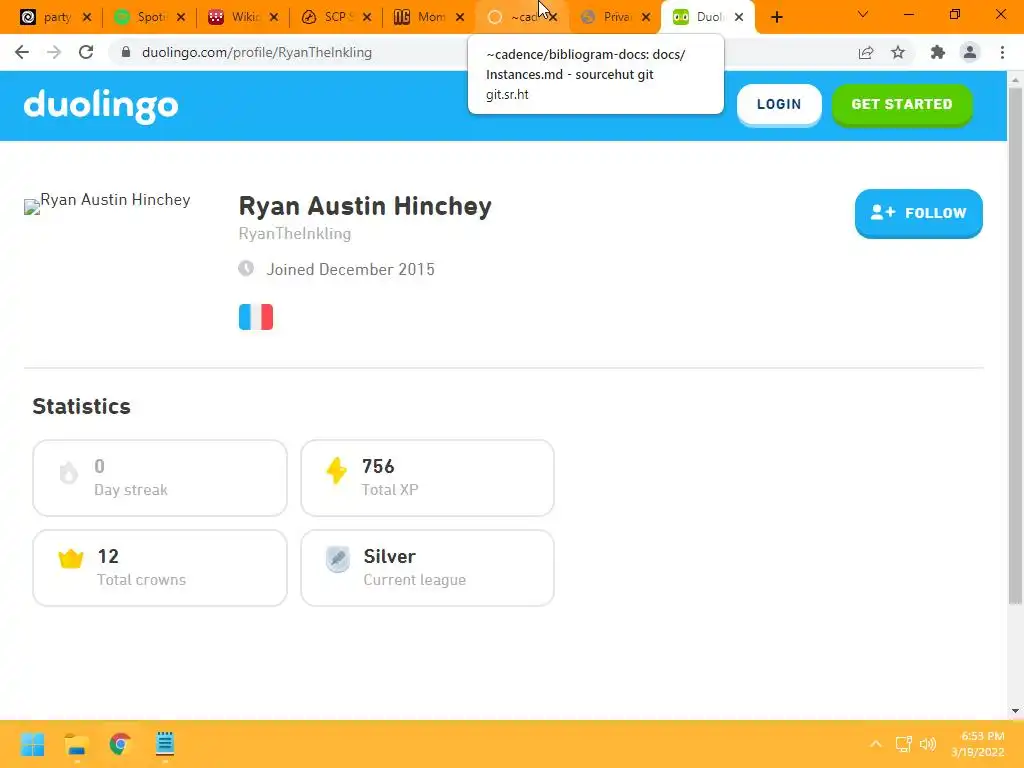
Task: Show hidden system tray icons
Action: click(x=876, y=744)
